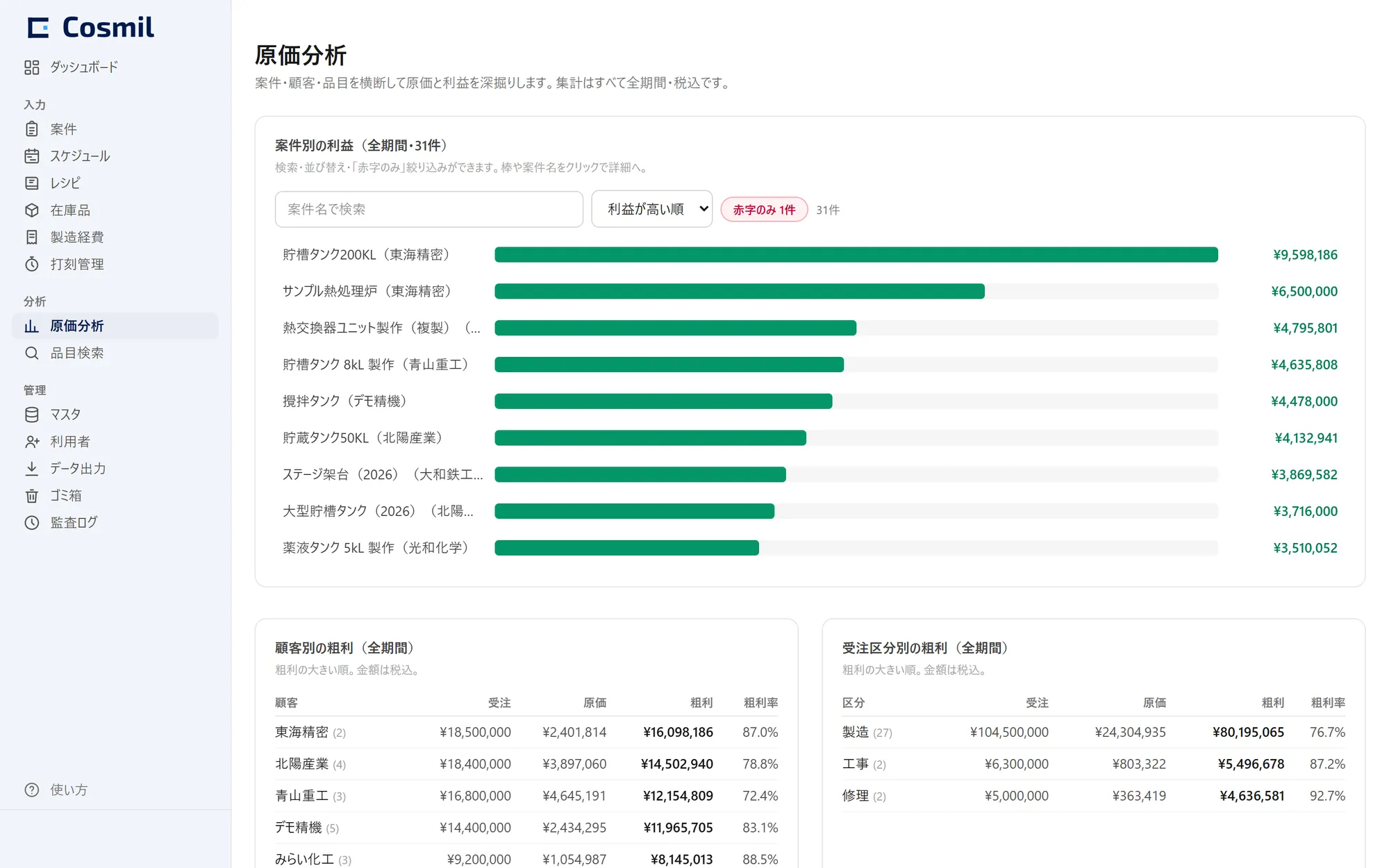Click the データ出力 download icon

pos(32,469)
